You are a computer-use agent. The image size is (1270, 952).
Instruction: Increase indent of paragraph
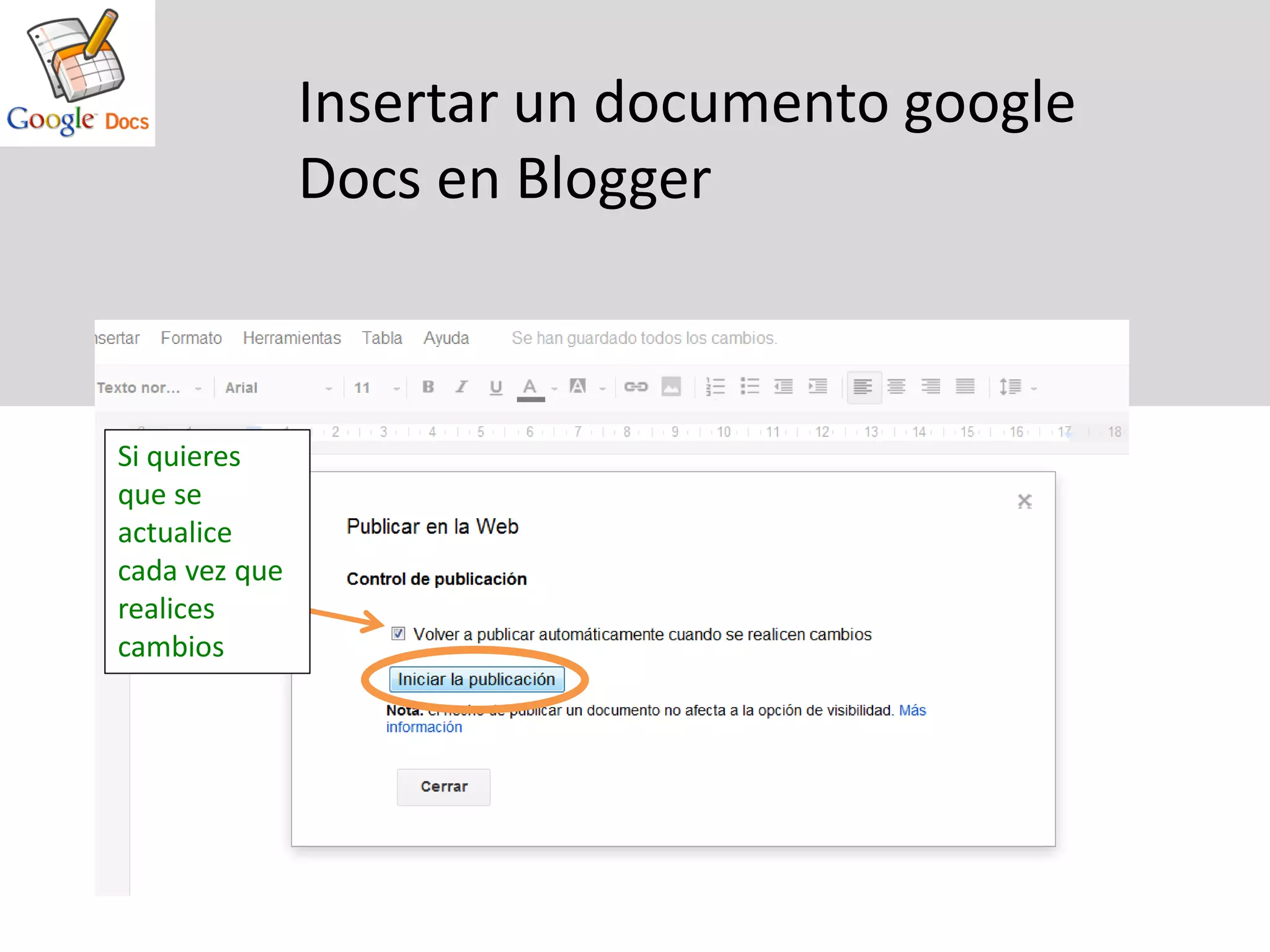[818, 387]
